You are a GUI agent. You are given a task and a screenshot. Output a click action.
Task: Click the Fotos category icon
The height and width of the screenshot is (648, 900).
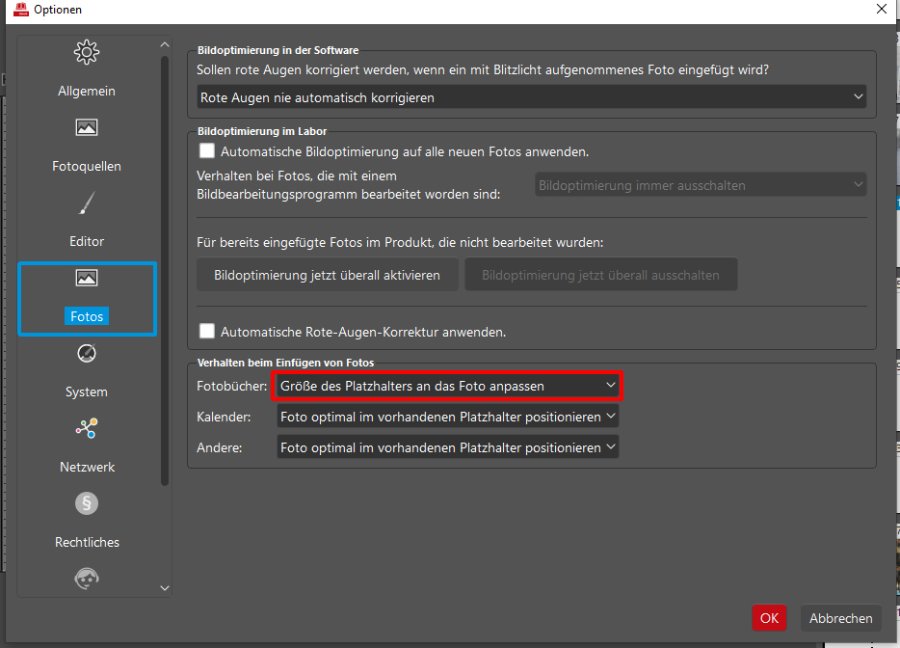(87, 279)
